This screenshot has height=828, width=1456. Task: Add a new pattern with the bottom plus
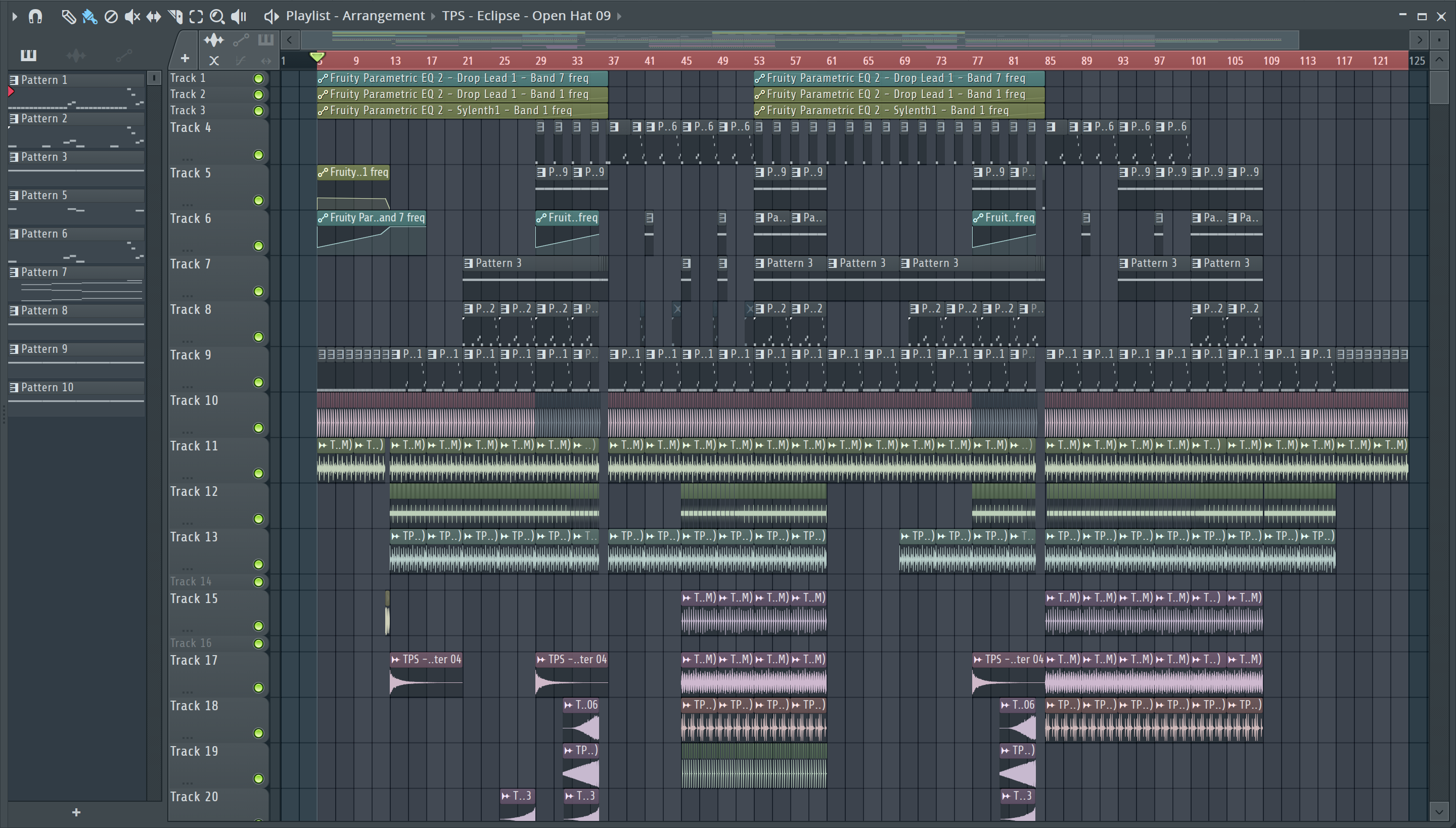76,813
